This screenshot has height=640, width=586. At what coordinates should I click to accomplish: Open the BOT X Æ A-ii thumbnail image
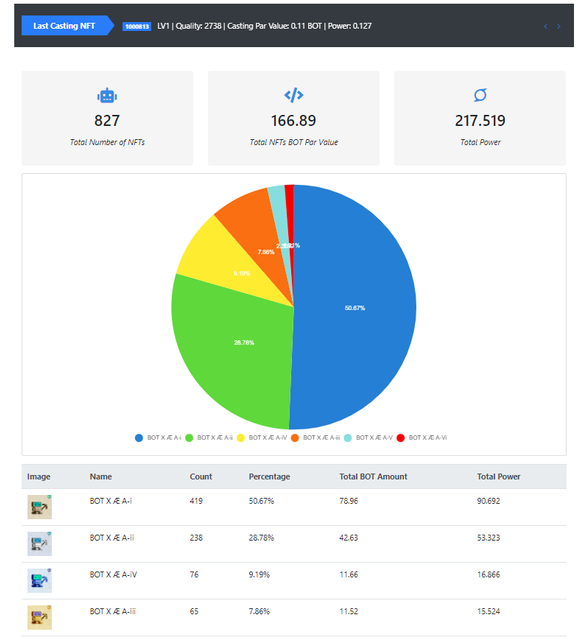pos(40,544)
